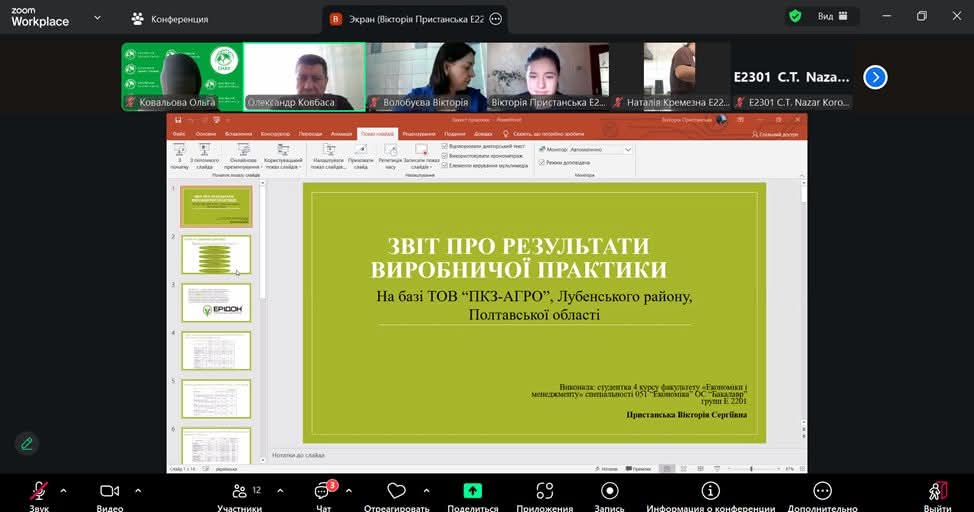
Task: Click the green Поделиться share button
Action: click(x=472, y=491)
